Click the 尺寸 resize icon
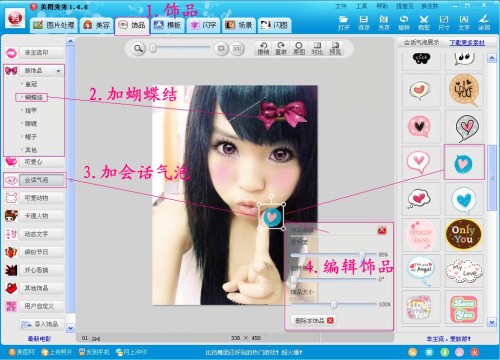The width and height of the screenshot is (500, 360). pos(444,23)
